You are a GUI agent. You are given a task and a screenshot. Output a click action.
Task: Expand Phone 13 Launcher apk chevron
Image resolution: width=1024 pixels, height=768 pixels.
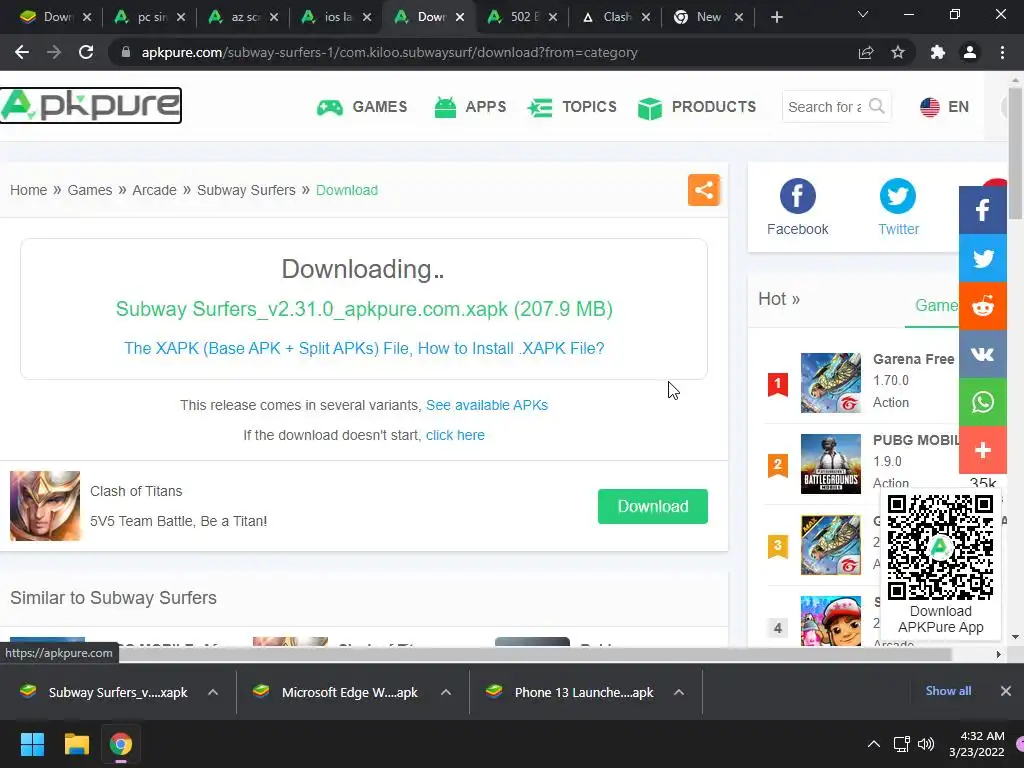[679, 692]
